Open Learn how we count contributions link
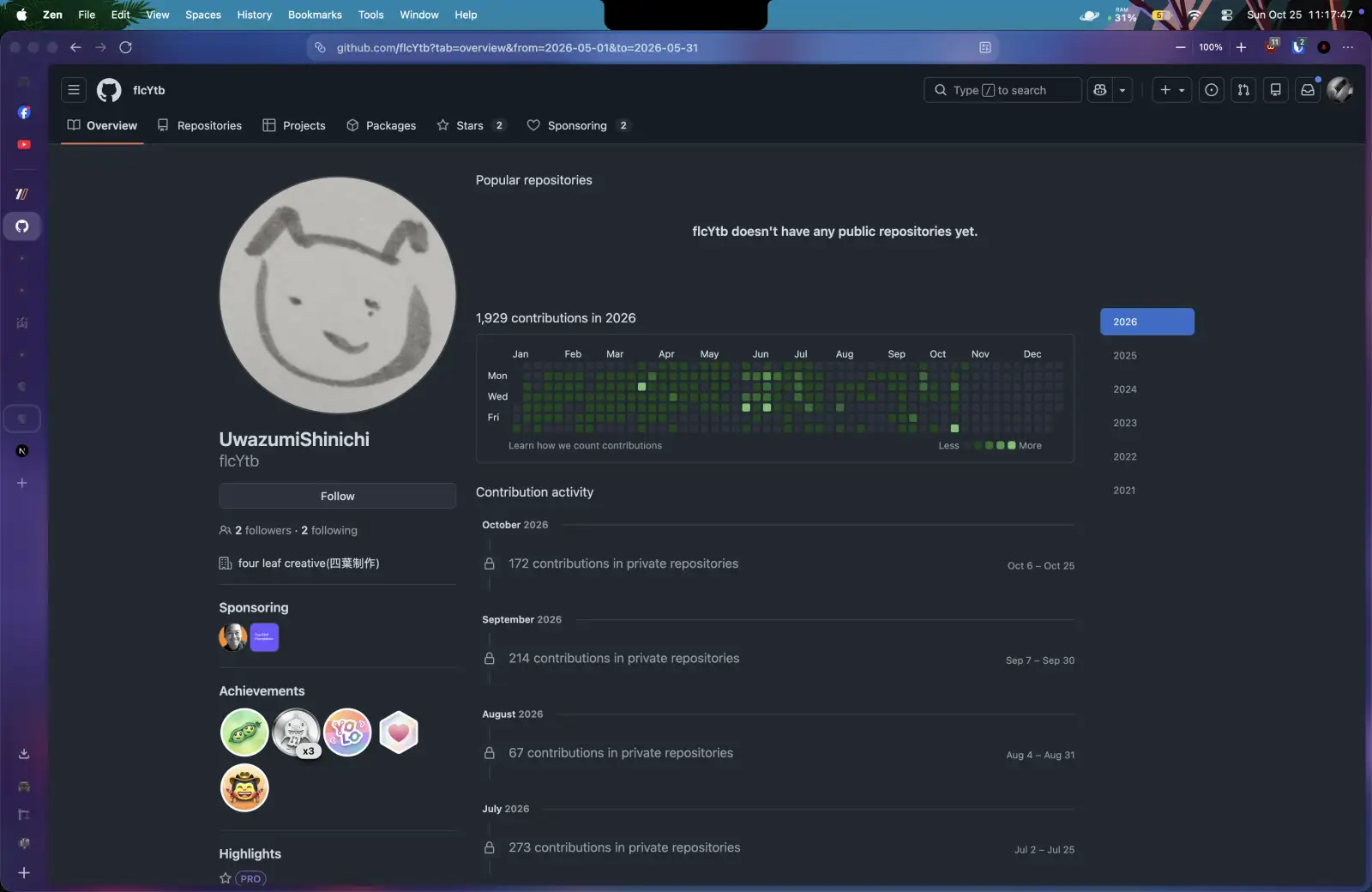 585,445
